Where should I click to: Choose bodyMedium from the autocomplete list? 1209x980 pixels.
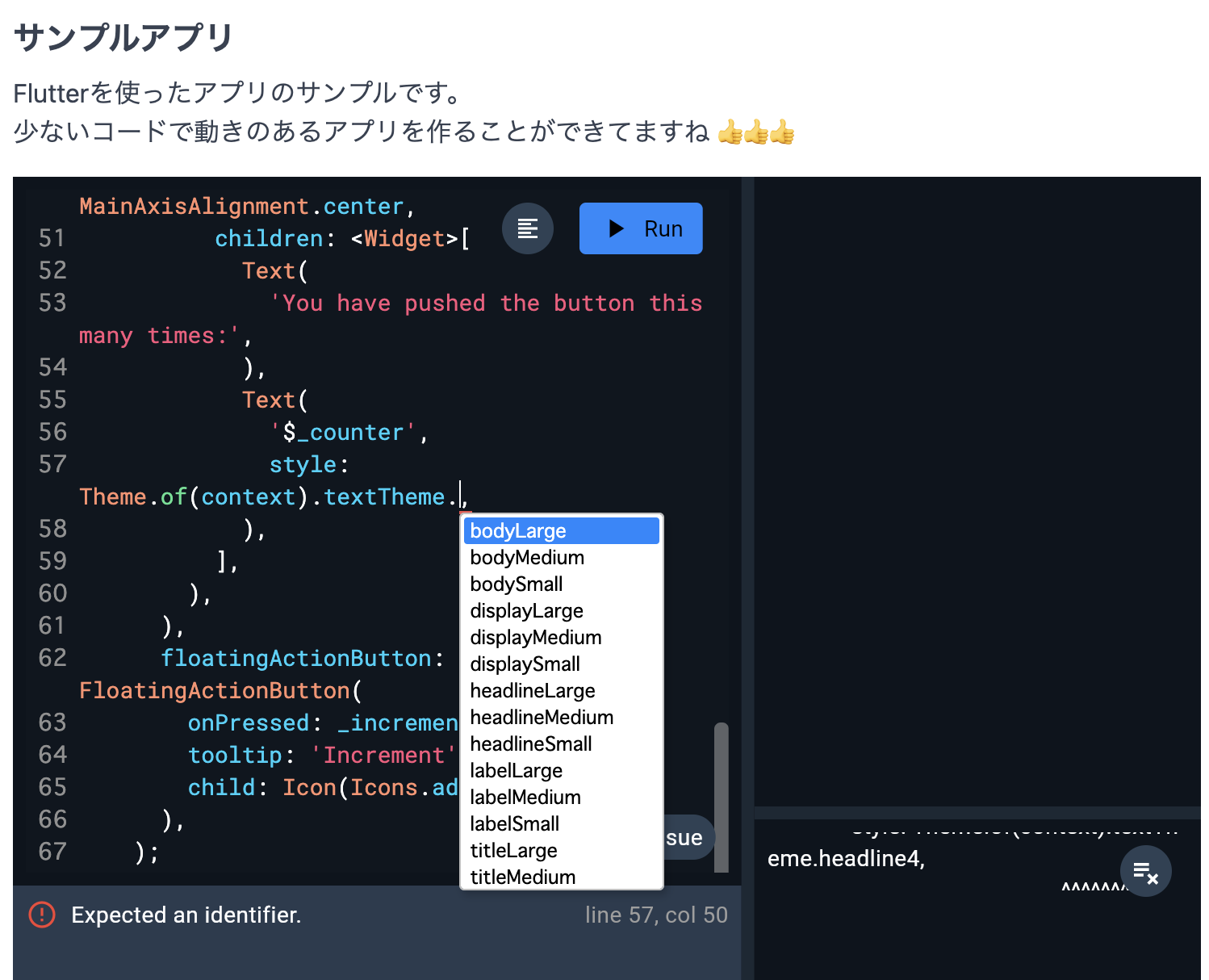(x=562, y=558)
